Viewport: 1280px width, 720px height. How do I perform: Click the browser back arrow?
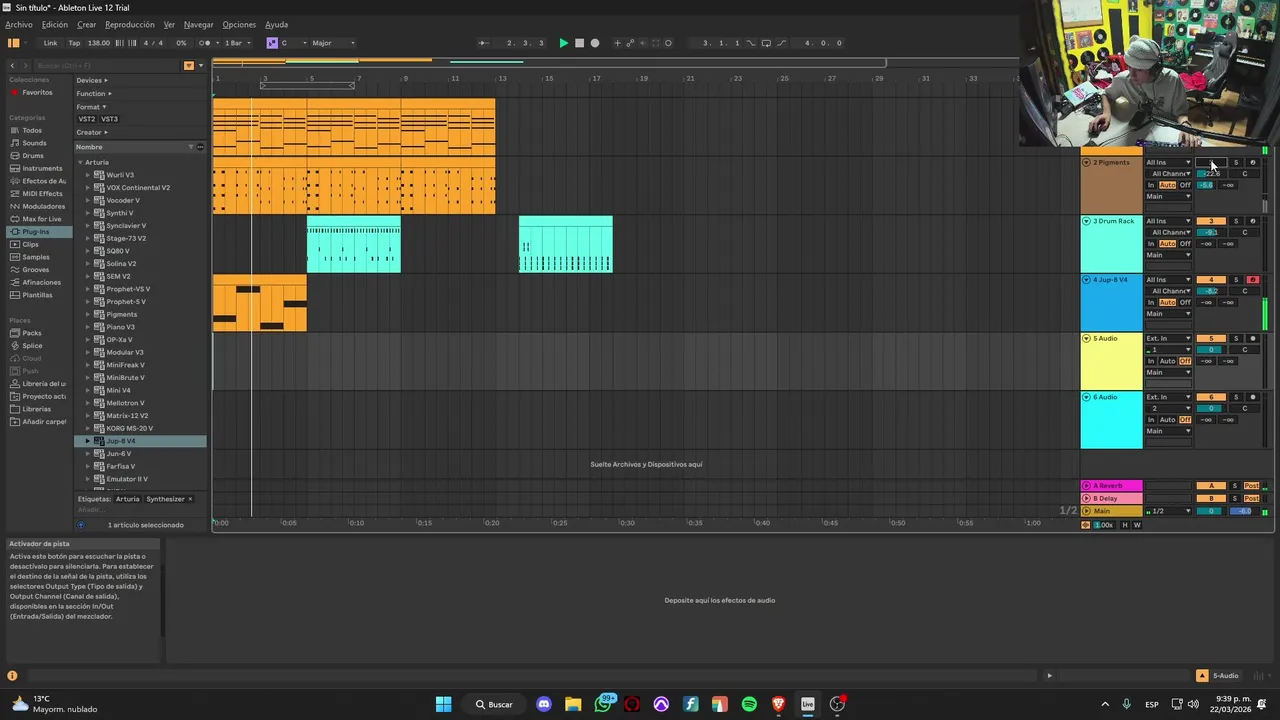tap(12, 65)
